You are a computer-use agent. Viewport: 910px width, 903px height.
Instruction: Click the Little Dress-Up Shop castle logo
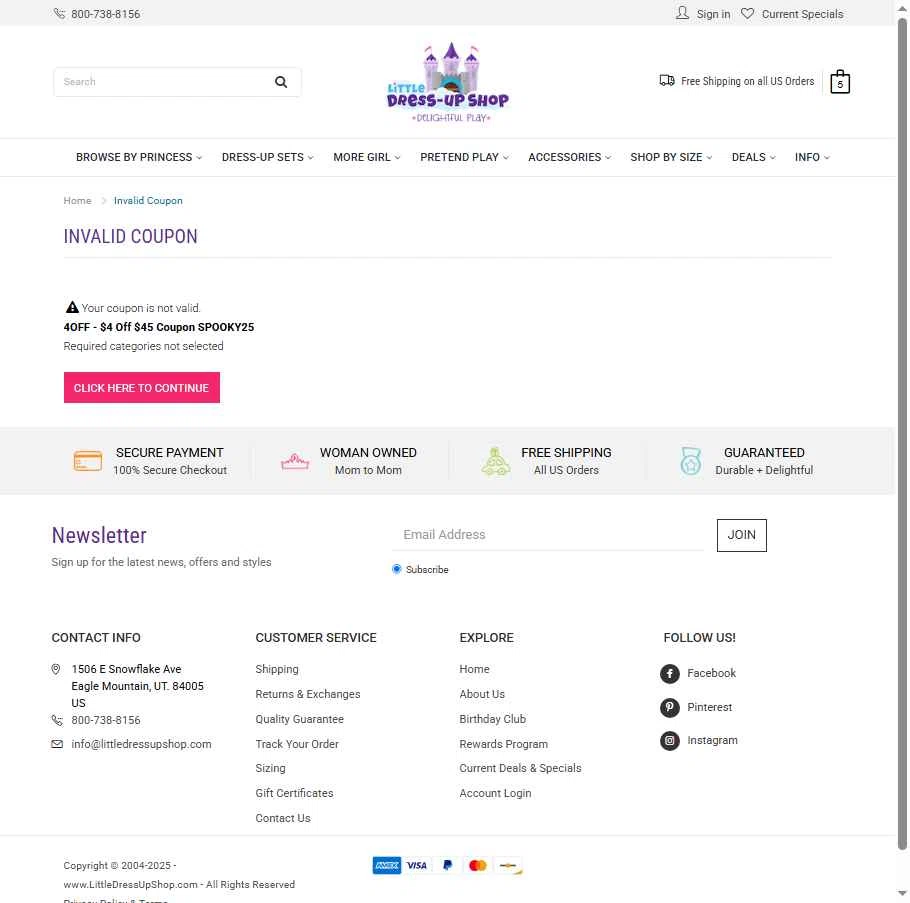click(x=447, y=82)
